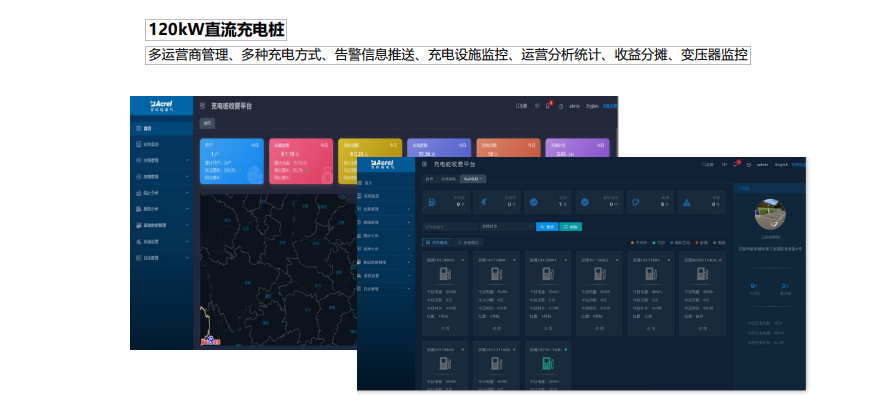
Task: Click fullscreen (全屏) icon in front window
Action: tap(708, 165)
